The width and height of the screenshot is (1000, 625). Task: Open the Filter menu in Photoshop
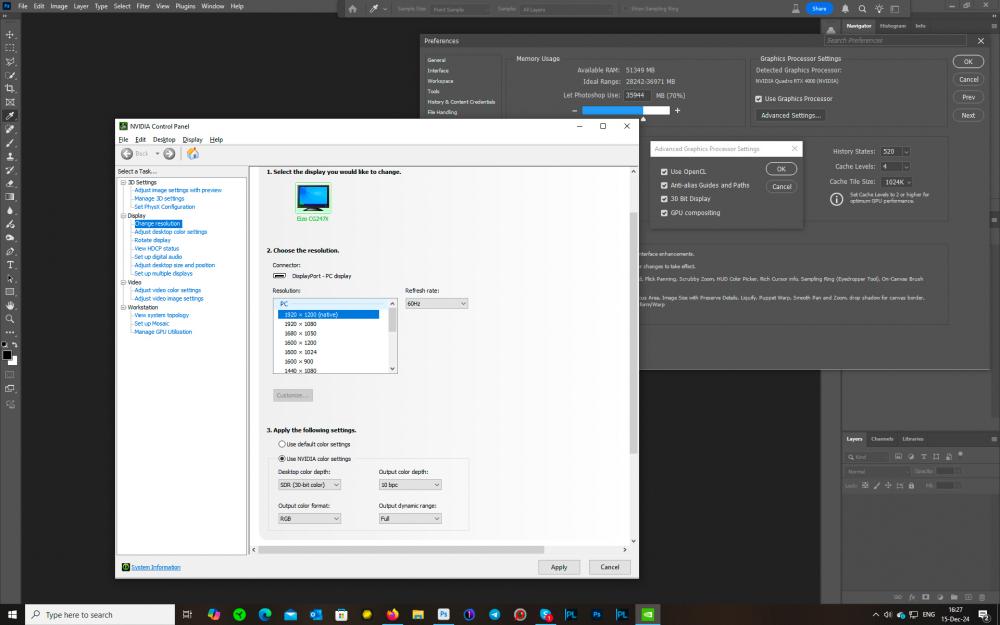(x=143, y=6)
